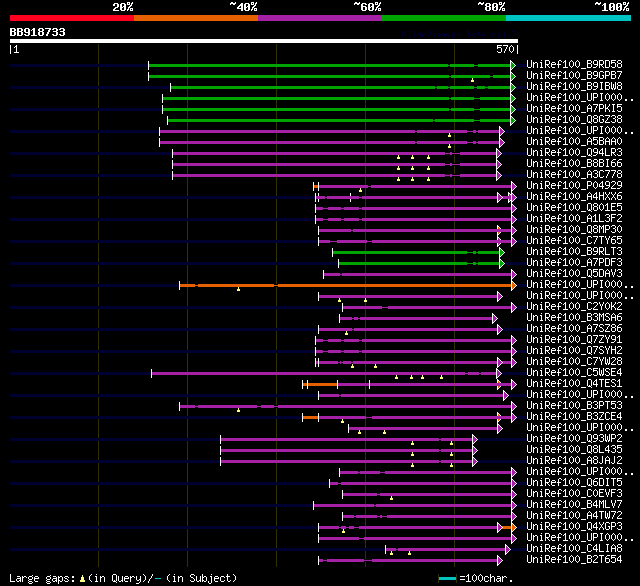
Task: Pick the UniRef100_C7TY65 hit
Action: tap(574, 241)
